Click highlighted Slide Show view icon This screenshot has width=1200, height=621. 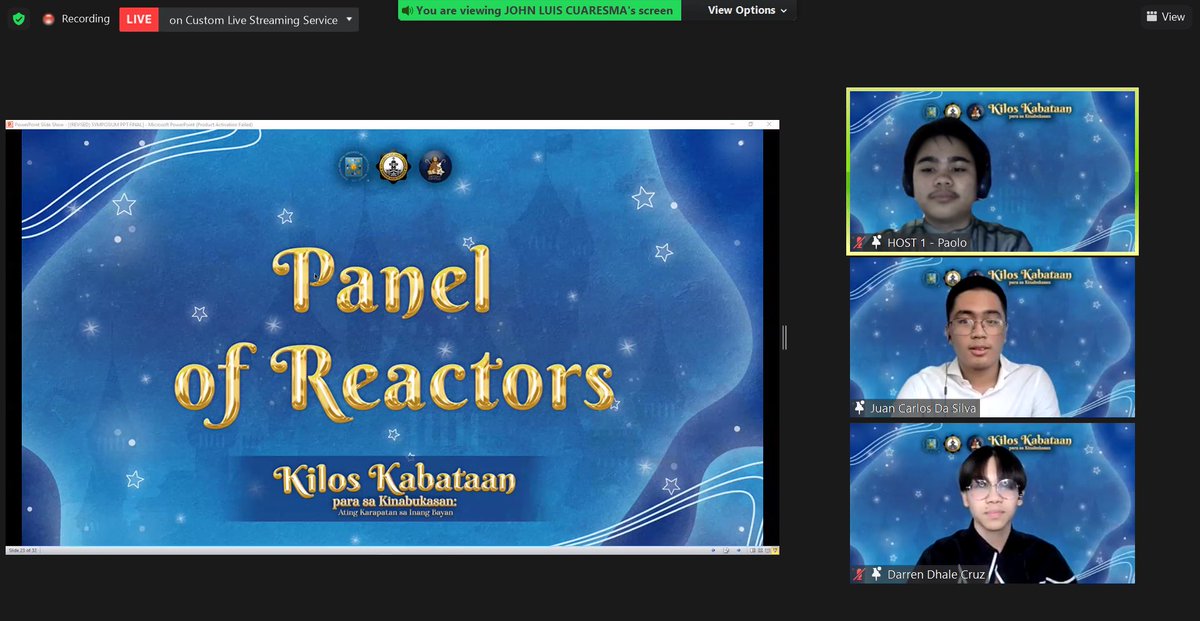click(x=775, y=550)
